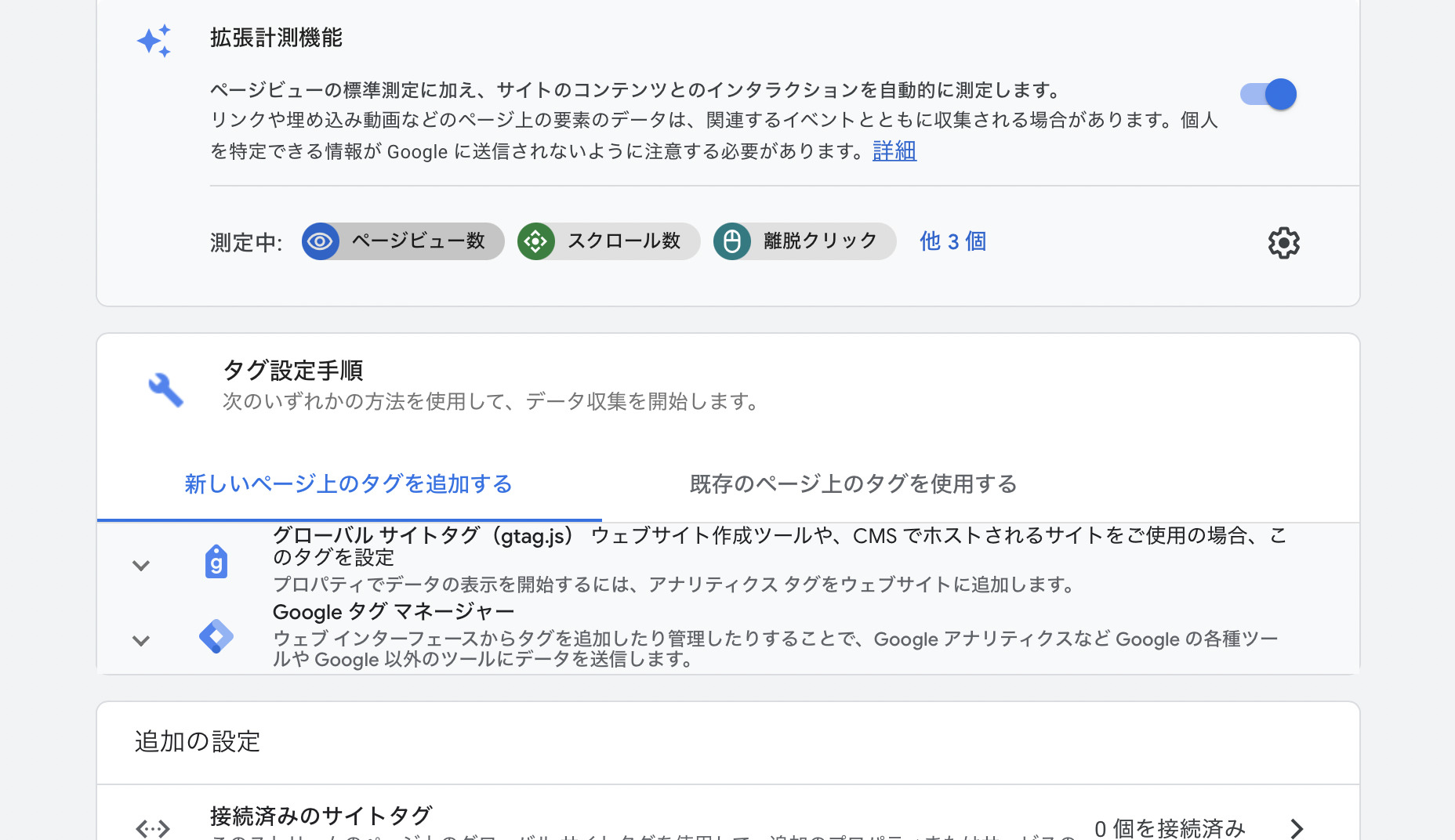Open 接続済みのサイトタグ with right chevron

pyautogui.click(x=1297, y=828)
